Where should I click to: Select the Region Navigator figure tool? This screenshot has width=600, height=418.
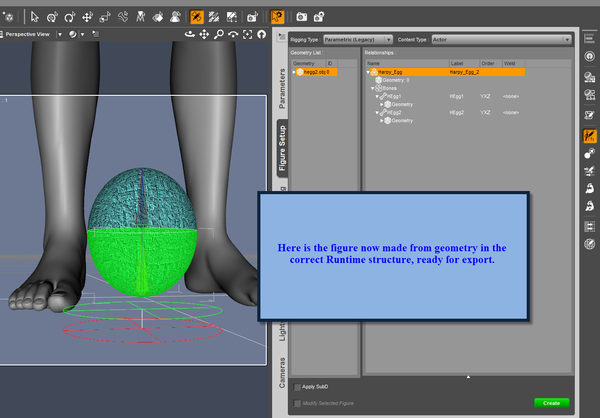tap(175, 17)
